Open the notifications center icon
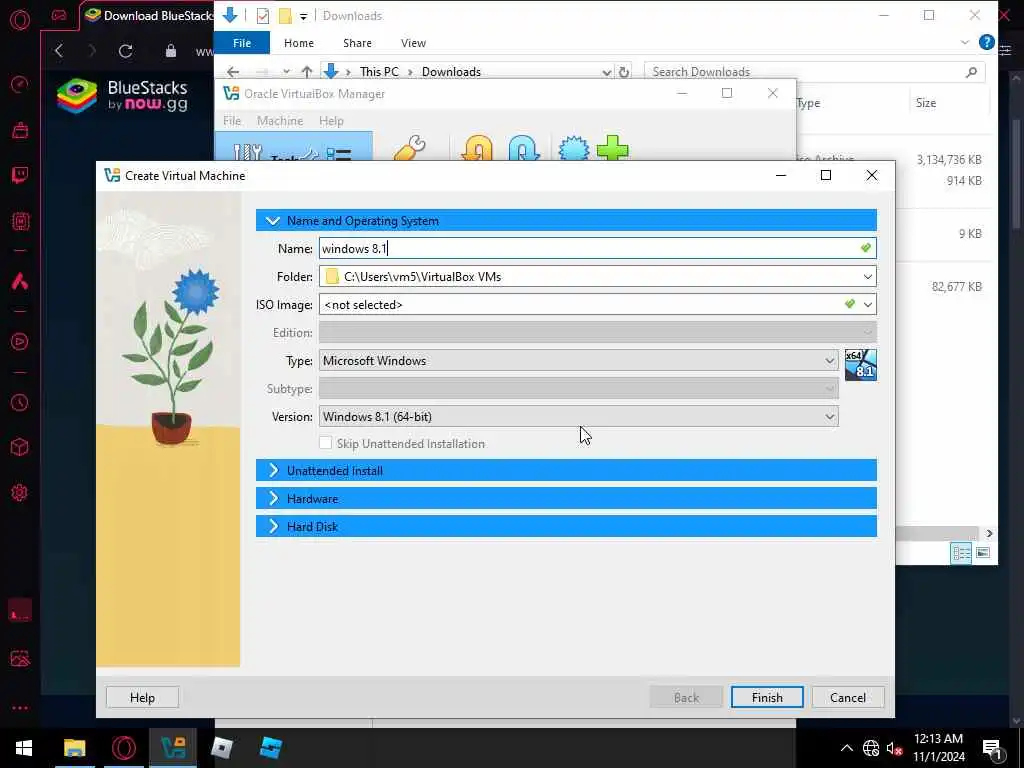1024x768 pixels. coord(992,749)
